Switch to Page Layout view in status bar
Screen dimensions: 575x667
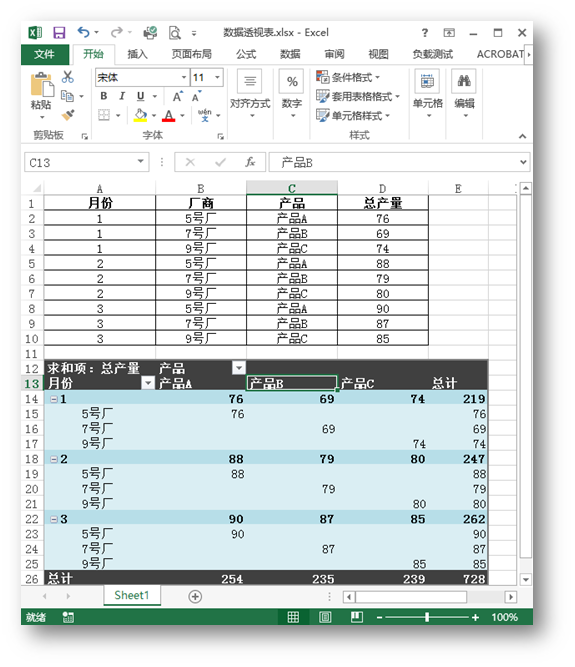tap(325, 617)
